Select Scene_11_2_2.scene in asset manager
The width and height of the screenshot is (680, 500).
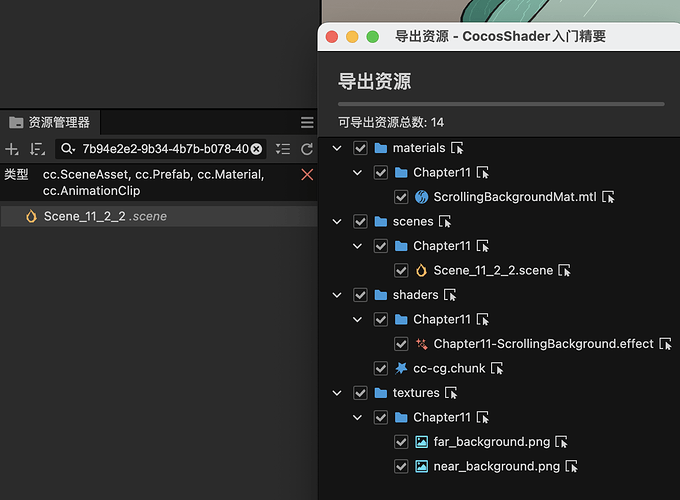point(159,216)
